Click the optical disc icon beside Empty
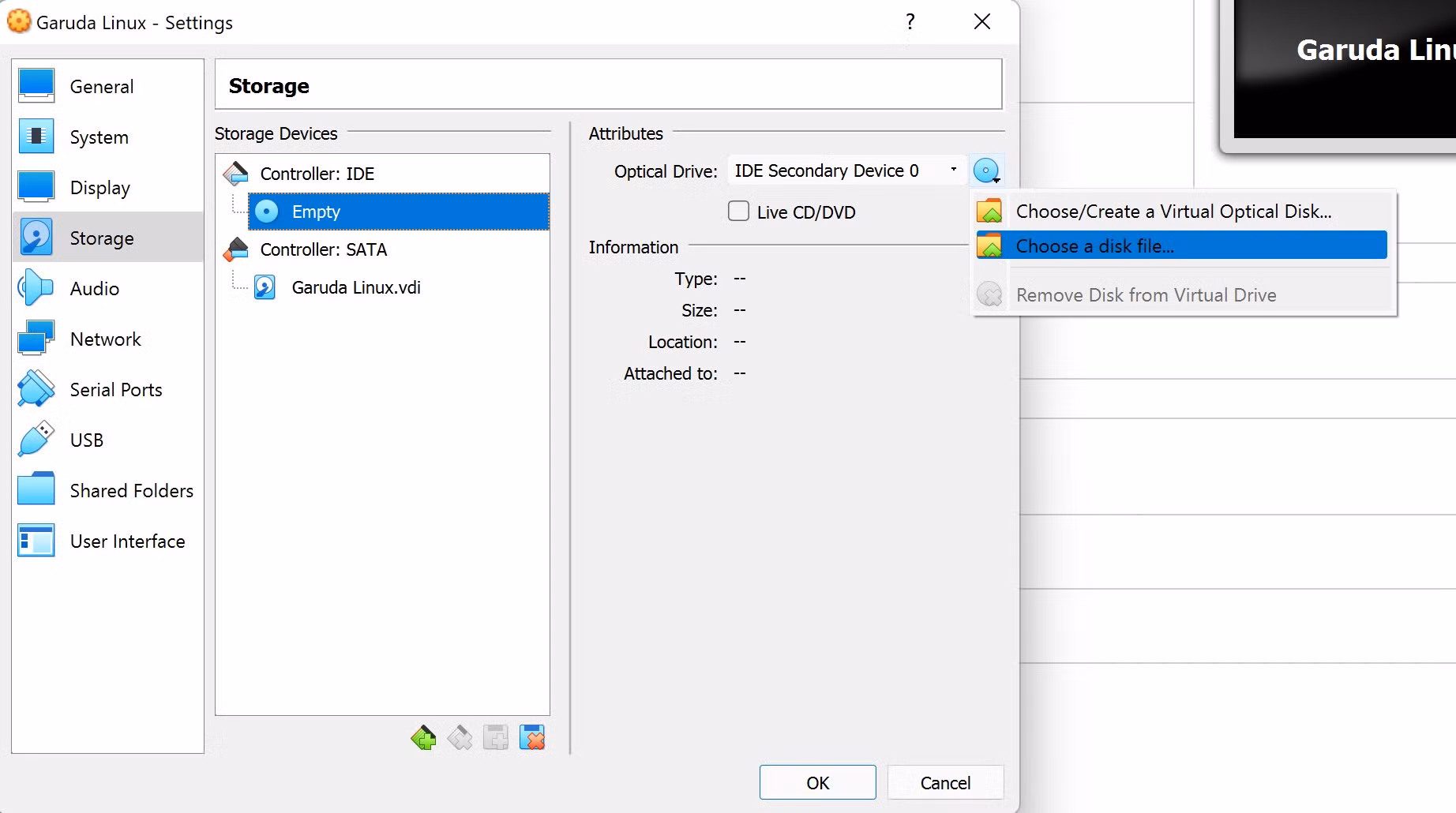The image size is (1456, 813). 267,212
